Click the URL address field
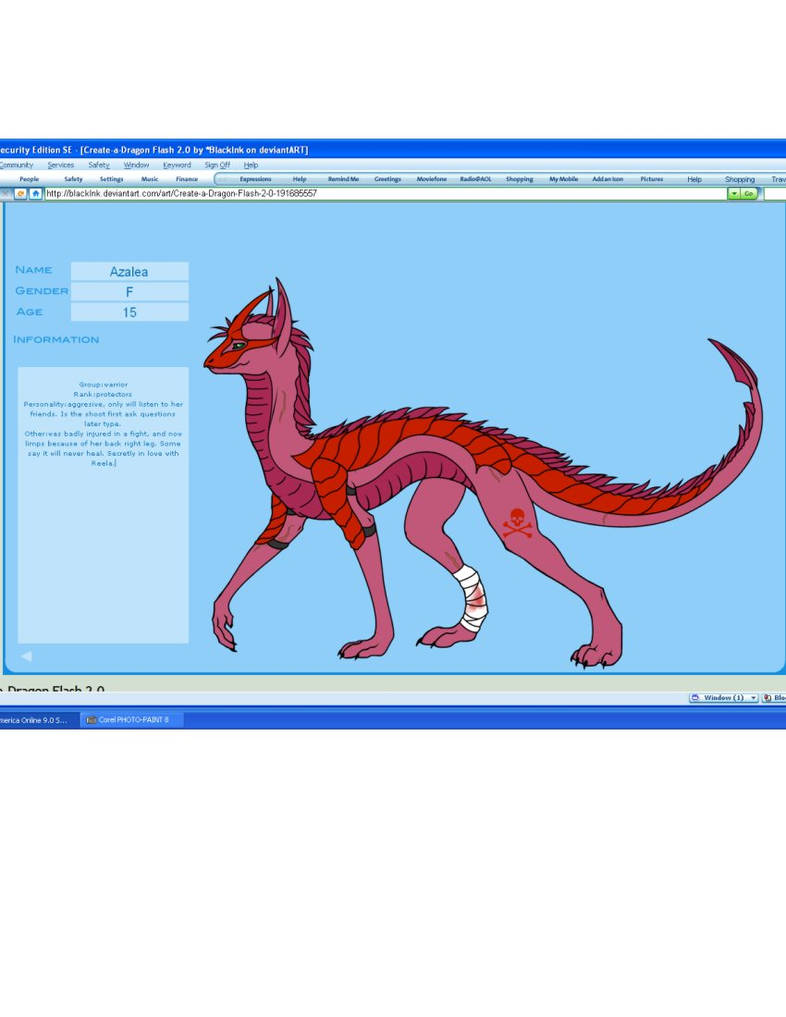This screenshot has width=786, height=1017. (385, 194)
